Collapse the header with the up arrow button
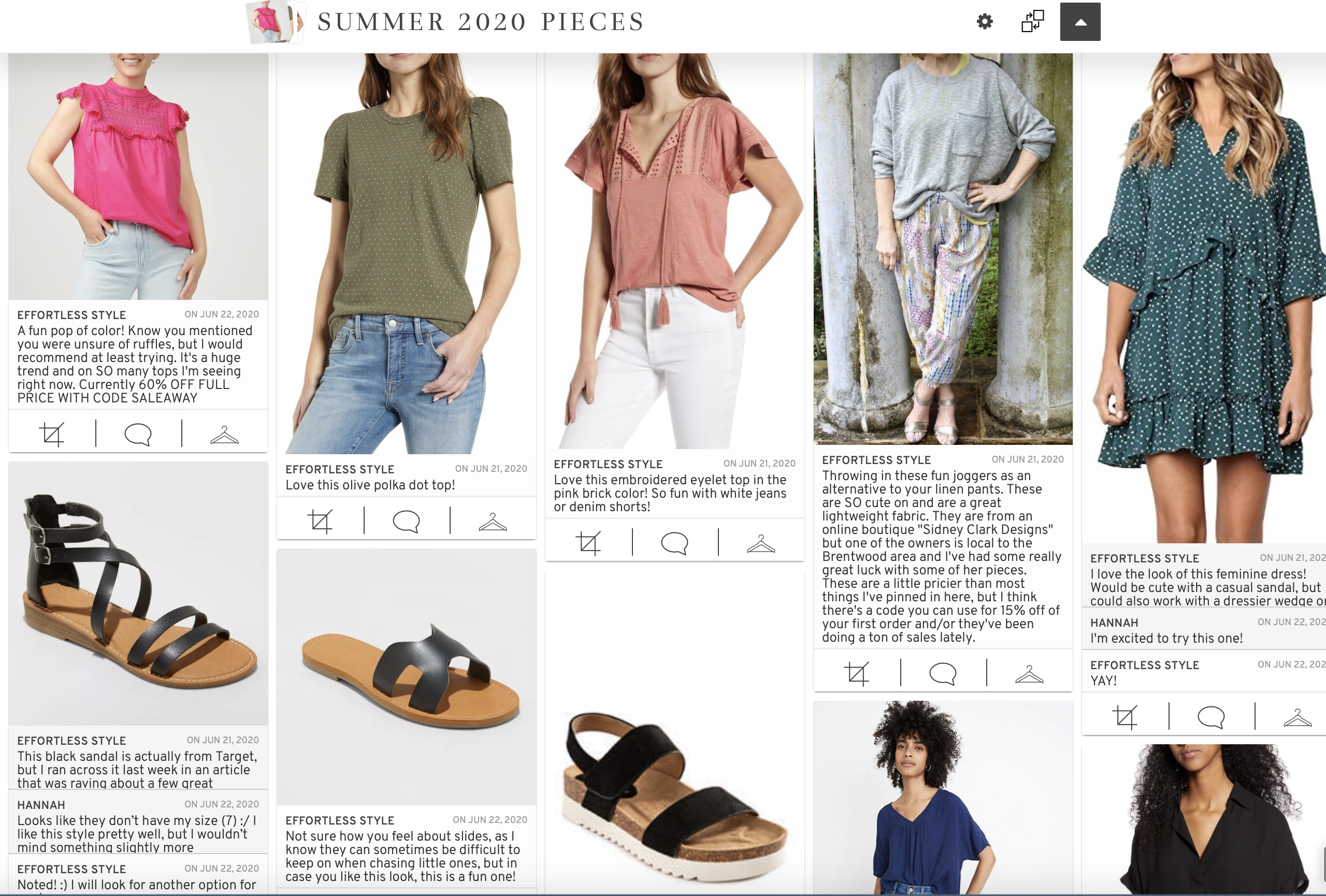 coord(1079,22)
